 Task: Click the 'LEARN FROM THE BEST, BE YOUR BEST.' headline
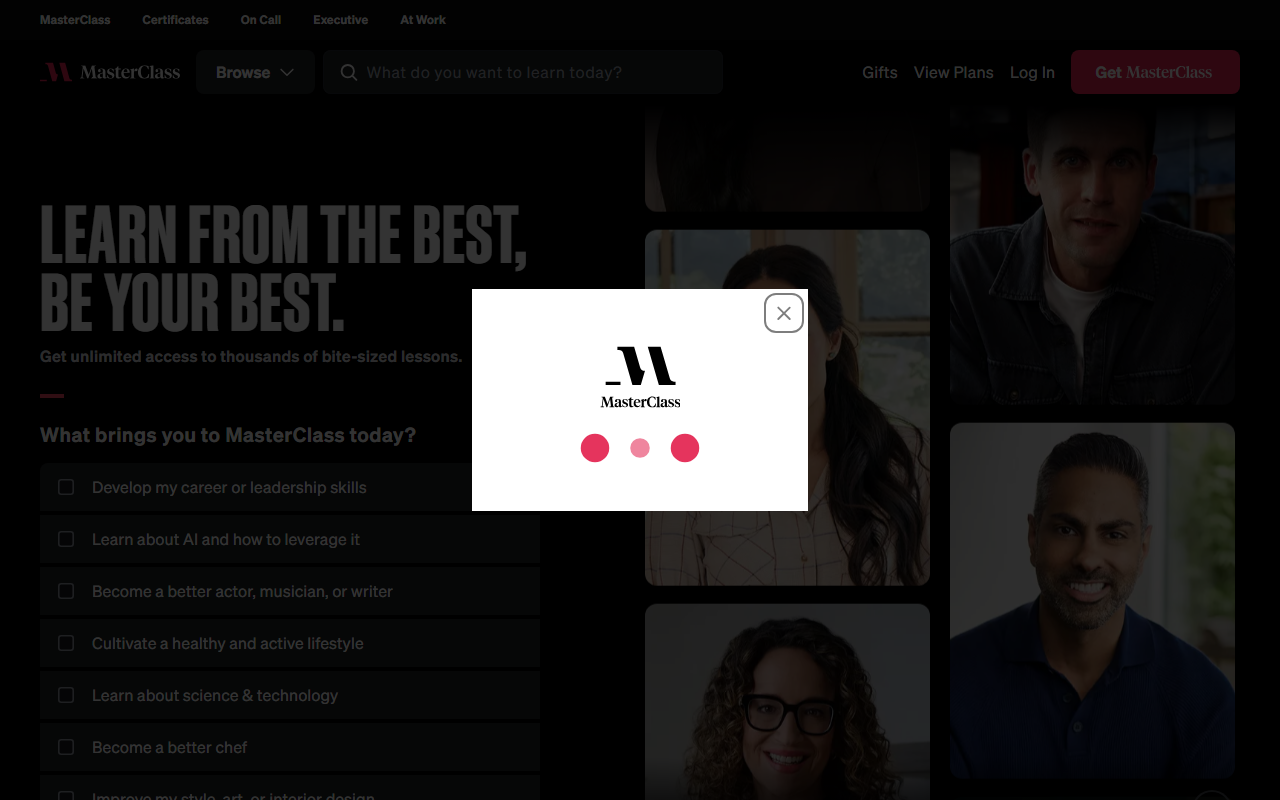[284, 268]
